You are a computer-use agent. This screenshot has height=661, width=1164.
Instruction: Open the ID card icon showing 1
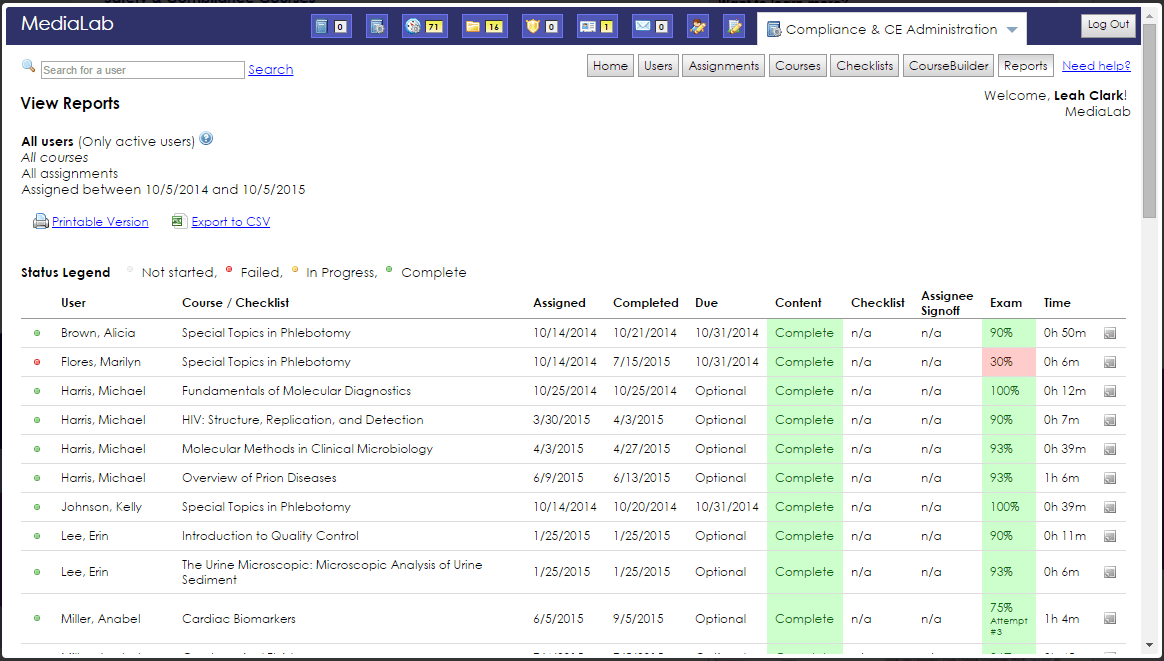click(x=597, y=27)
